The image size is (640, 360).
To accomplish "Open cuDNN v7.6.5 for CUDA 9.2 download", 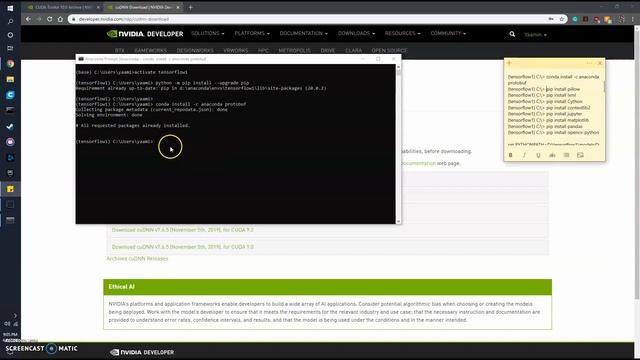I will pos(182,230).
